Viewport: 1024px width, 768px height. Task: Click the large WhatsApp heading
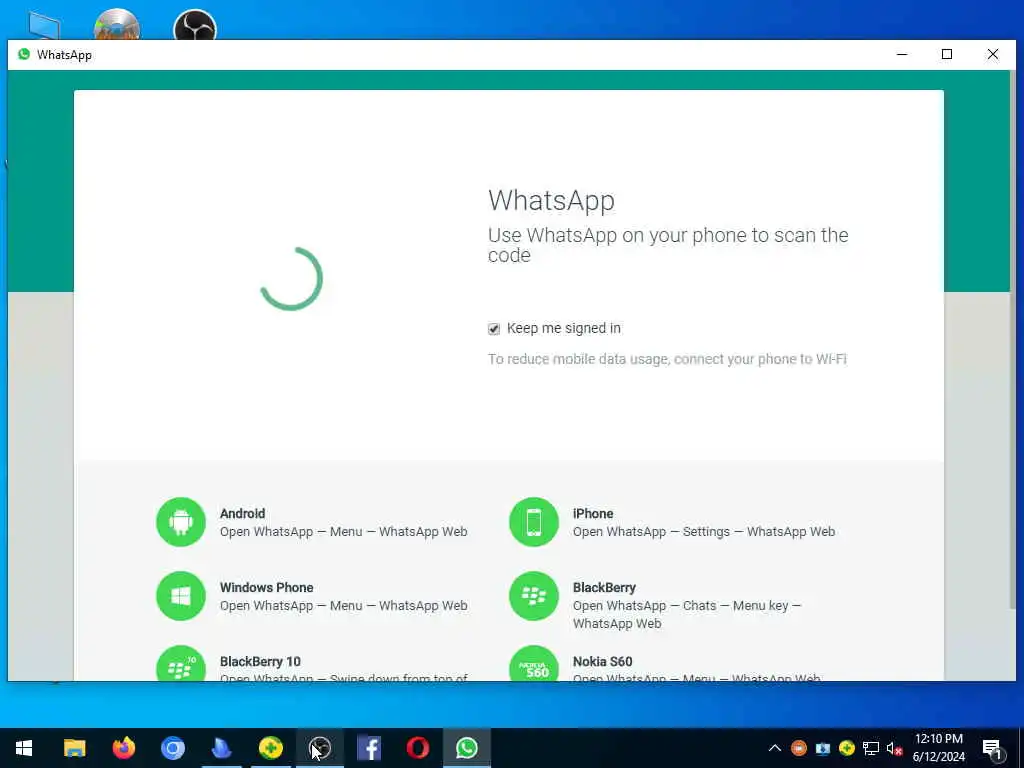pos(551,200)
